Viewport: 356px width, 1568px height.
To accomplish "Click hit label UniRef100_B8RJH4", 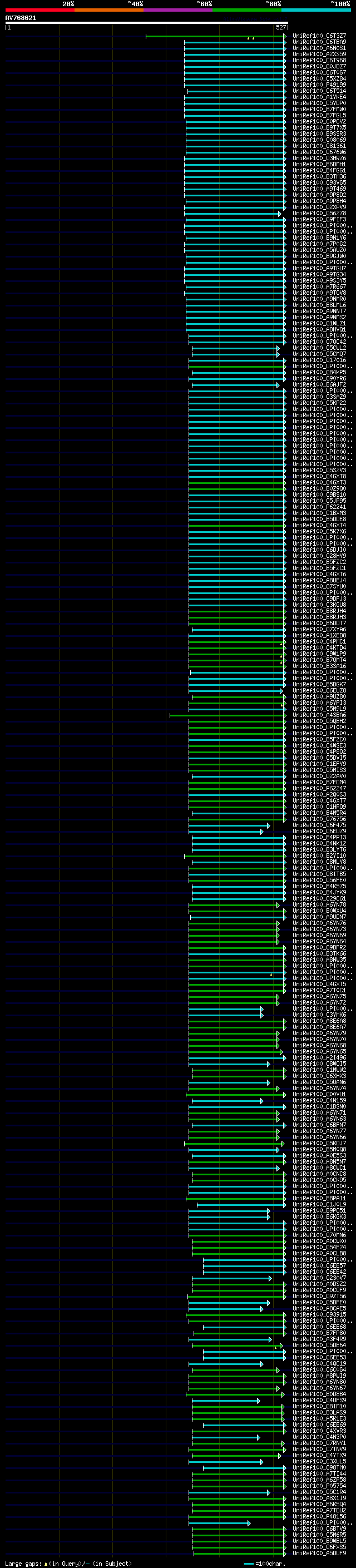I will (x=319, y=611).
